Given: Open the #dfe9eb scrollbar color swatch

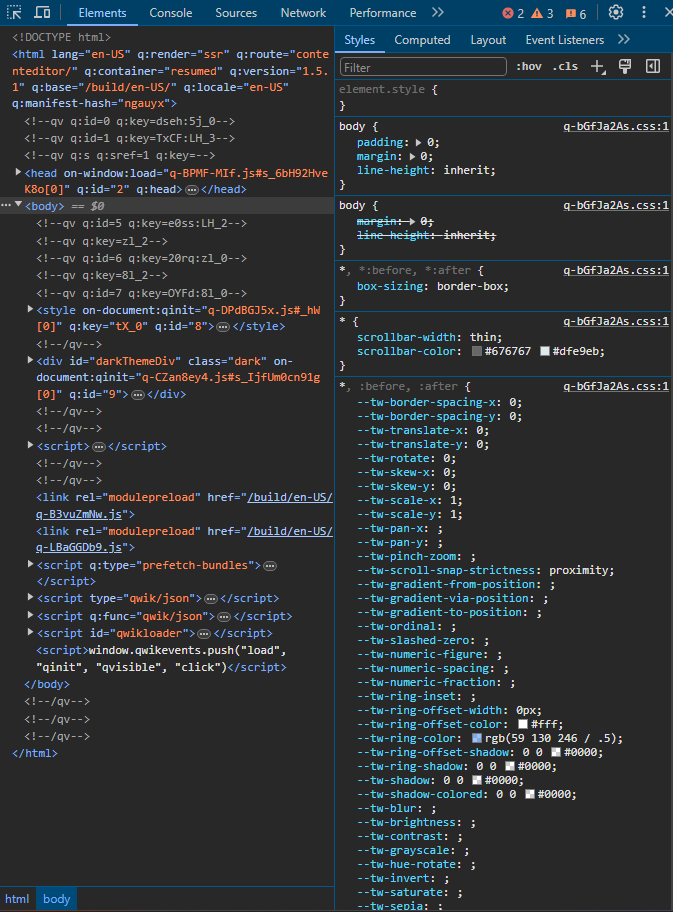Looking at the screenshot, I should 545,351.
